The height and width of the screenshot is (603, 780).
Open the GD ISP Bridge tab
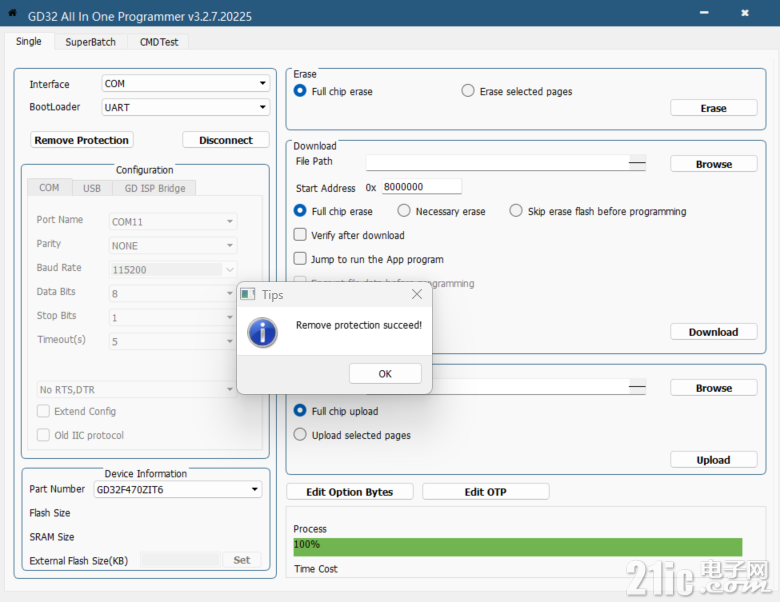(x=155, y=188)
